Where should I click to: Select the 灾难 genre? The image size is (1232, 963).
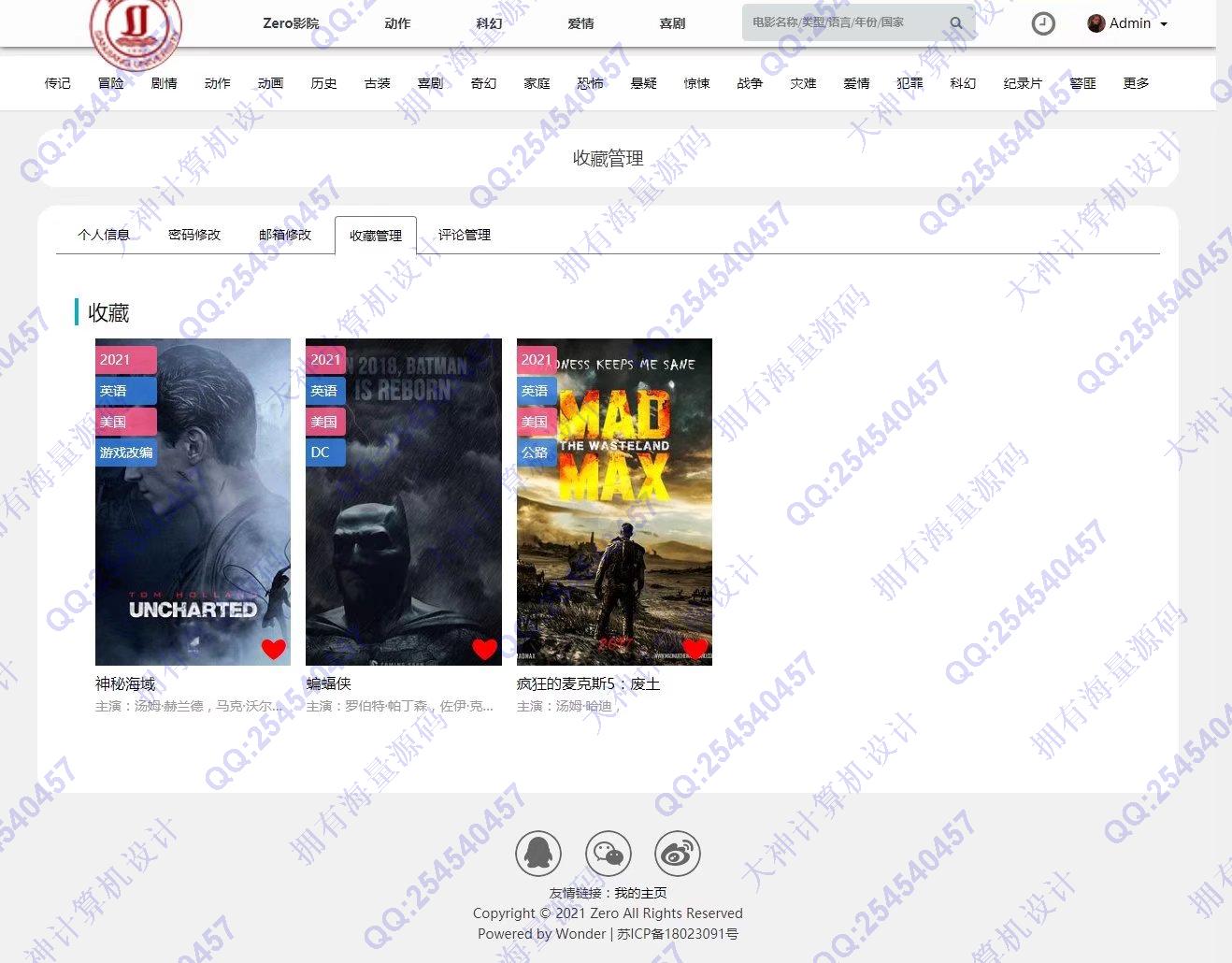tap(804, 83)
